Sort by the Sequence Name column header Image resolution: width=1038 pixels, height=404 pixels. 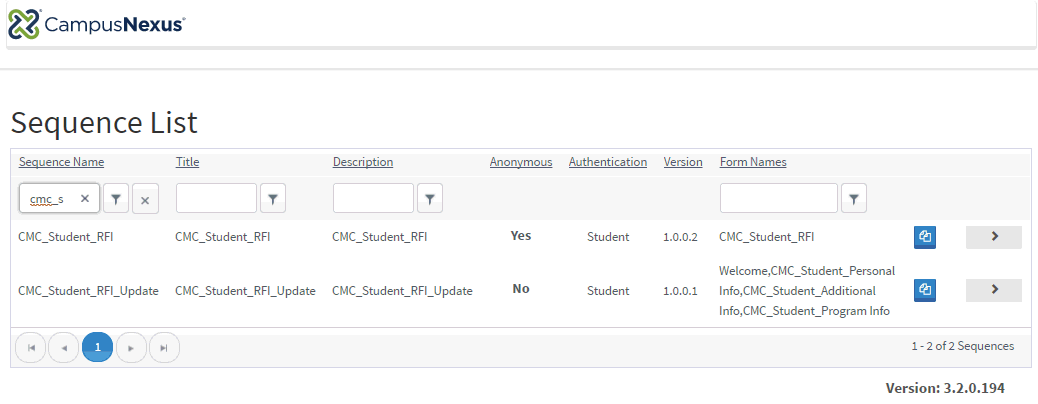point(61,162)
